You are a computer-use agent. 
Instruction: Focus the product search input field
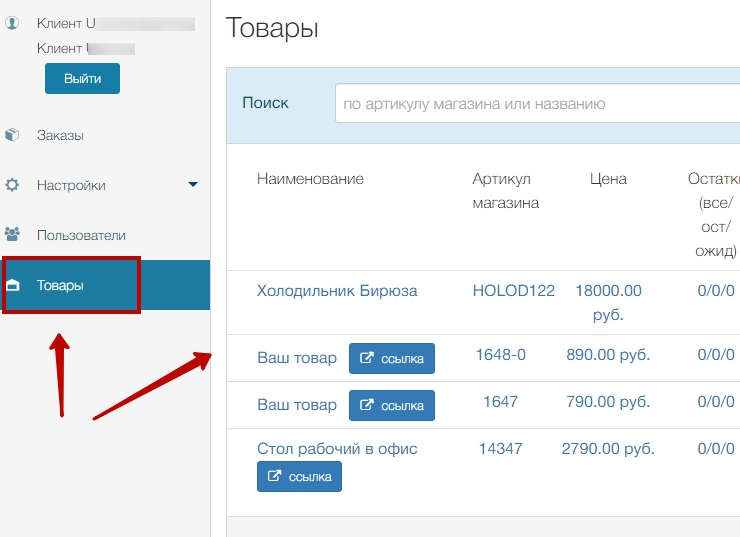pyautogui.click(x=536, y=103)
